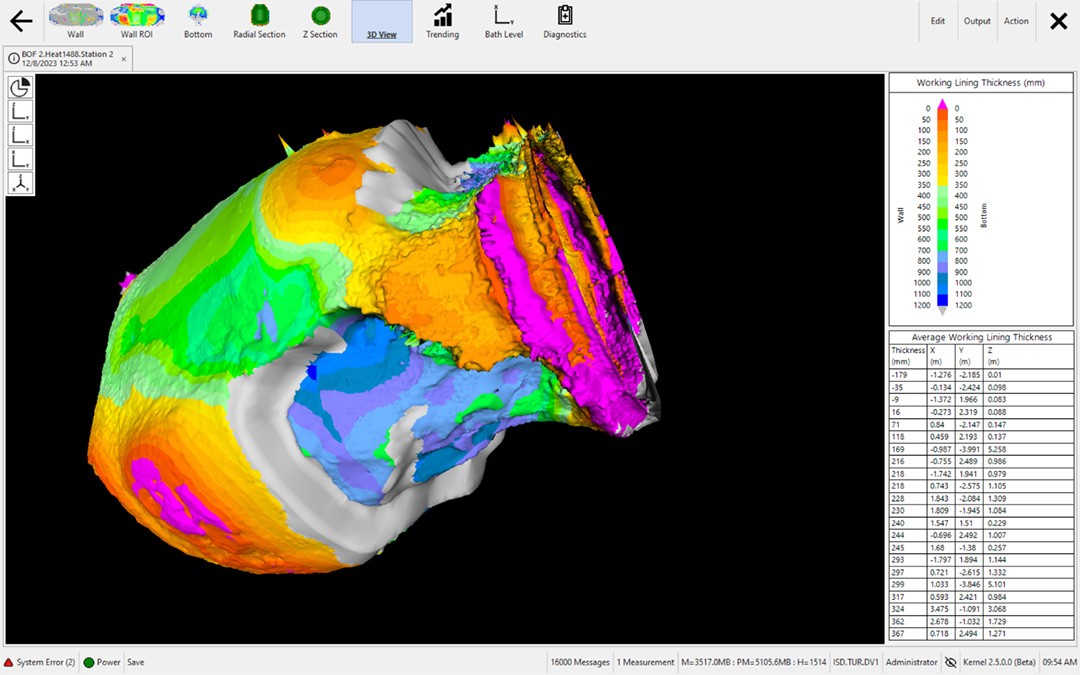Open the Z Section view
1080x675 pixels.
point(320,21)
